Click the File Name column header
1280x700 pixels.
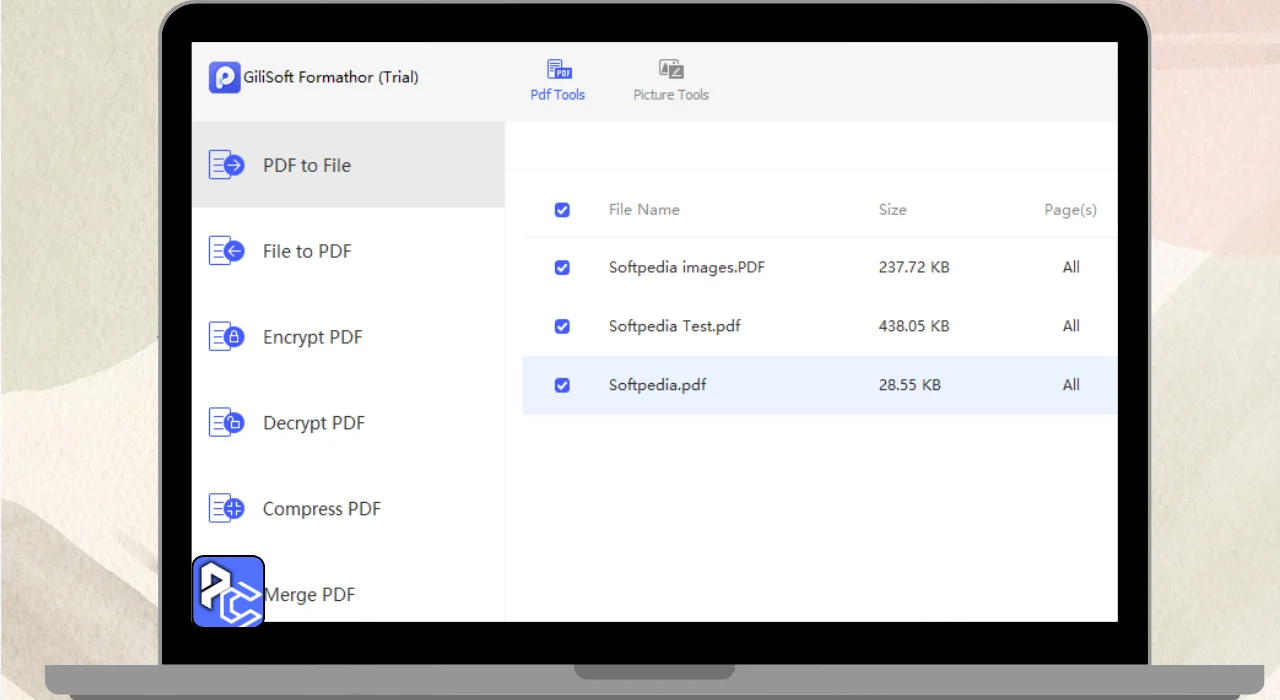pos(644,210)
